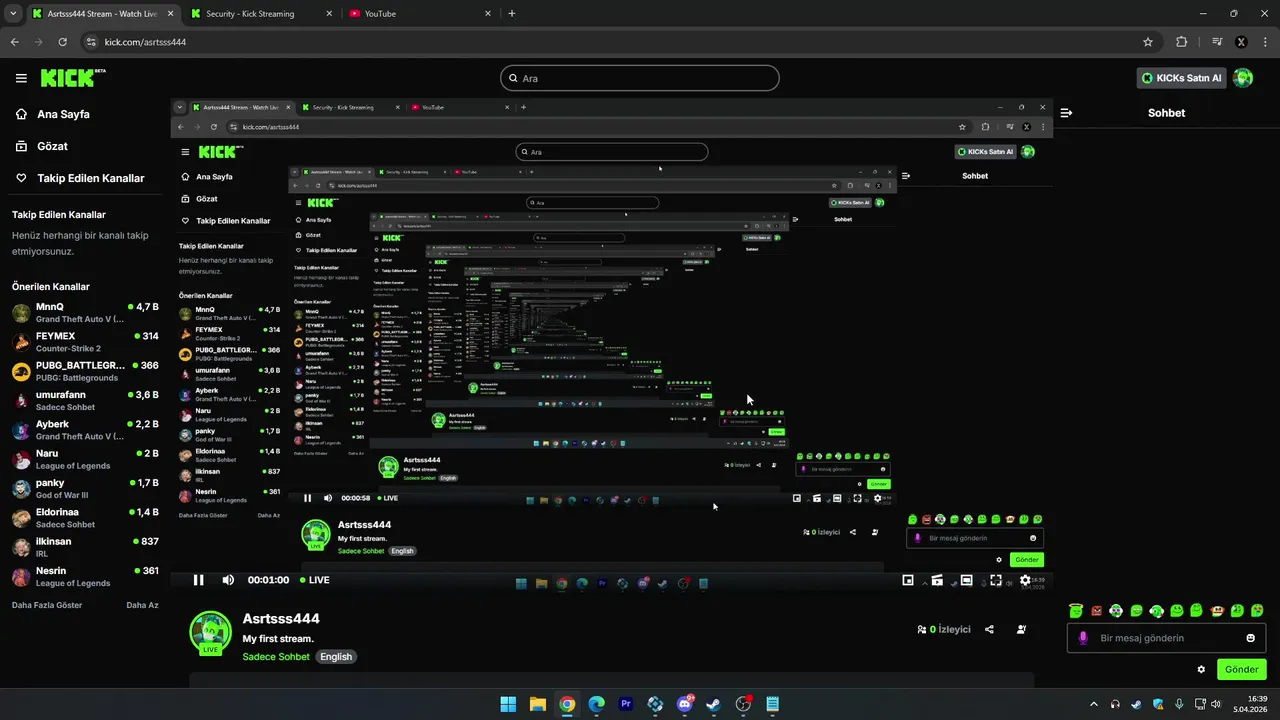This screenshot has width=1280, height=720.
Task: Open the tab search dropdown
Action: (x=13, y=14)
